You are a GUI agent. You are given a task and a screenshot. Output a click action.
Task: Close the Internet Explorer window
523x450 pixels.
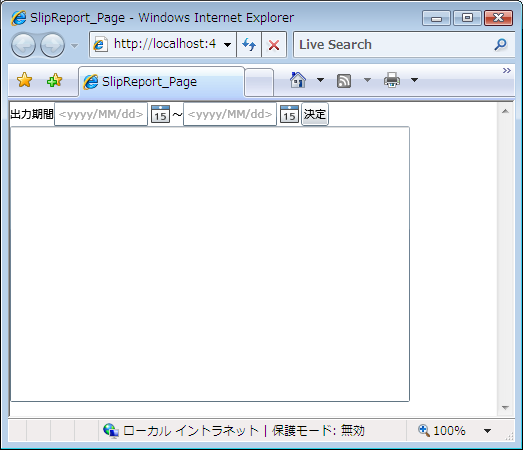click(498, 18)
